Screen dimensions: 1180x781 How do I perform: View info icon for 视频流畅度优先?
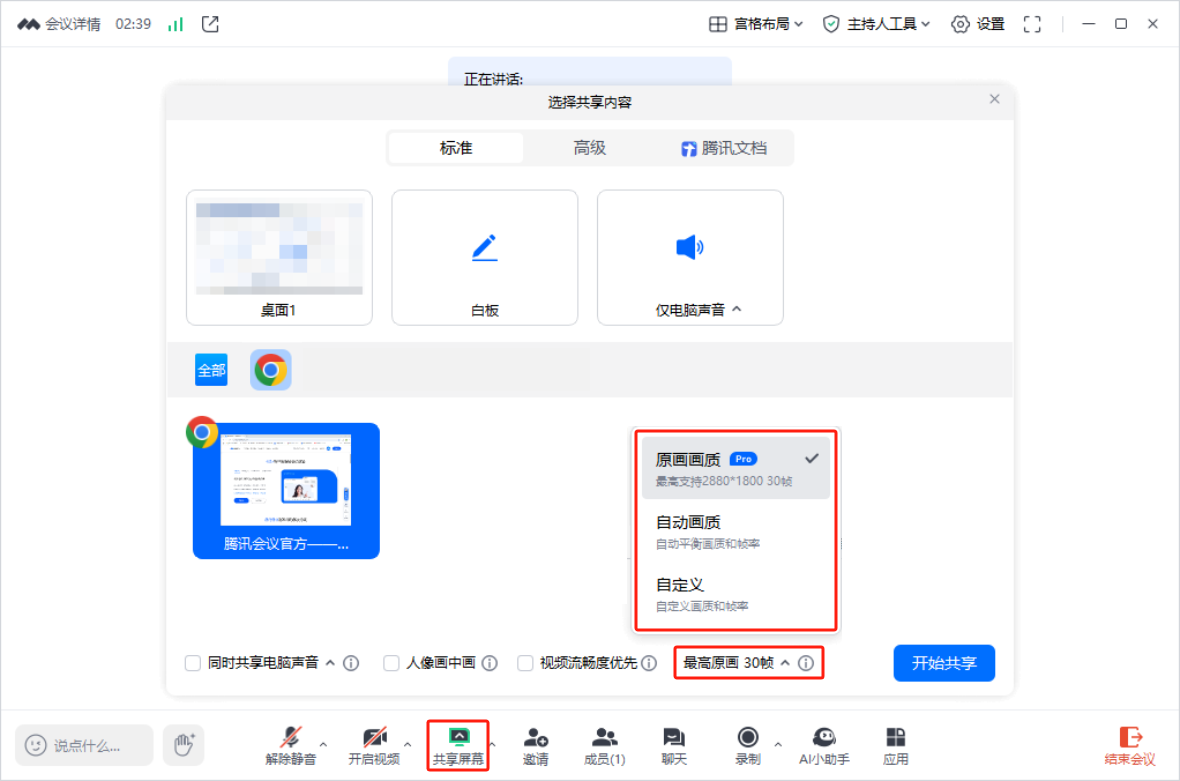pos(649,663)
